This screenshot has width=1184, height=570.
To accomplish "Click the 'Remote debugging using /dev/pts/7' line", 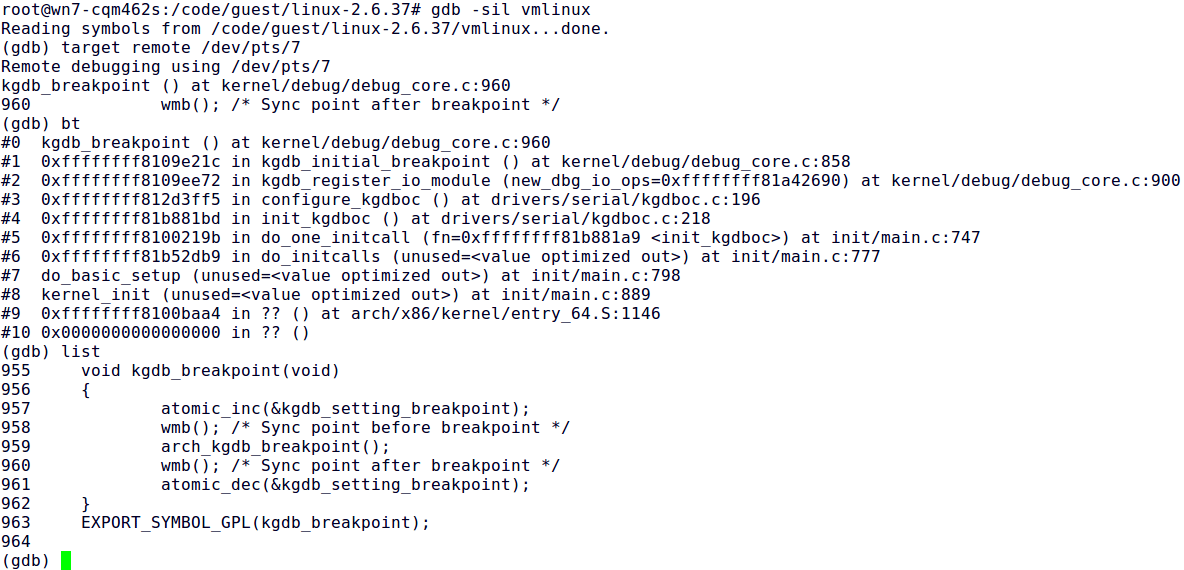I will (166, 67).
